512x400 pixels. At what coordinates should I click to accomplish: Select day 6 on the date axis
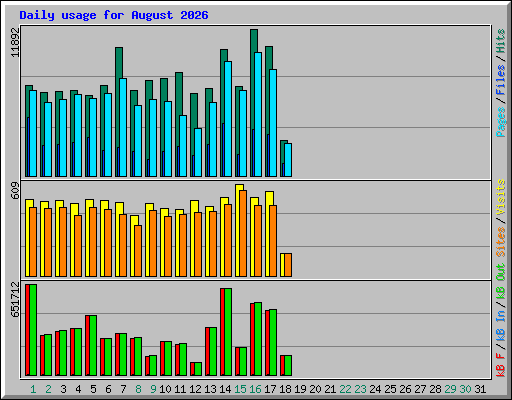tap(108, 389)
